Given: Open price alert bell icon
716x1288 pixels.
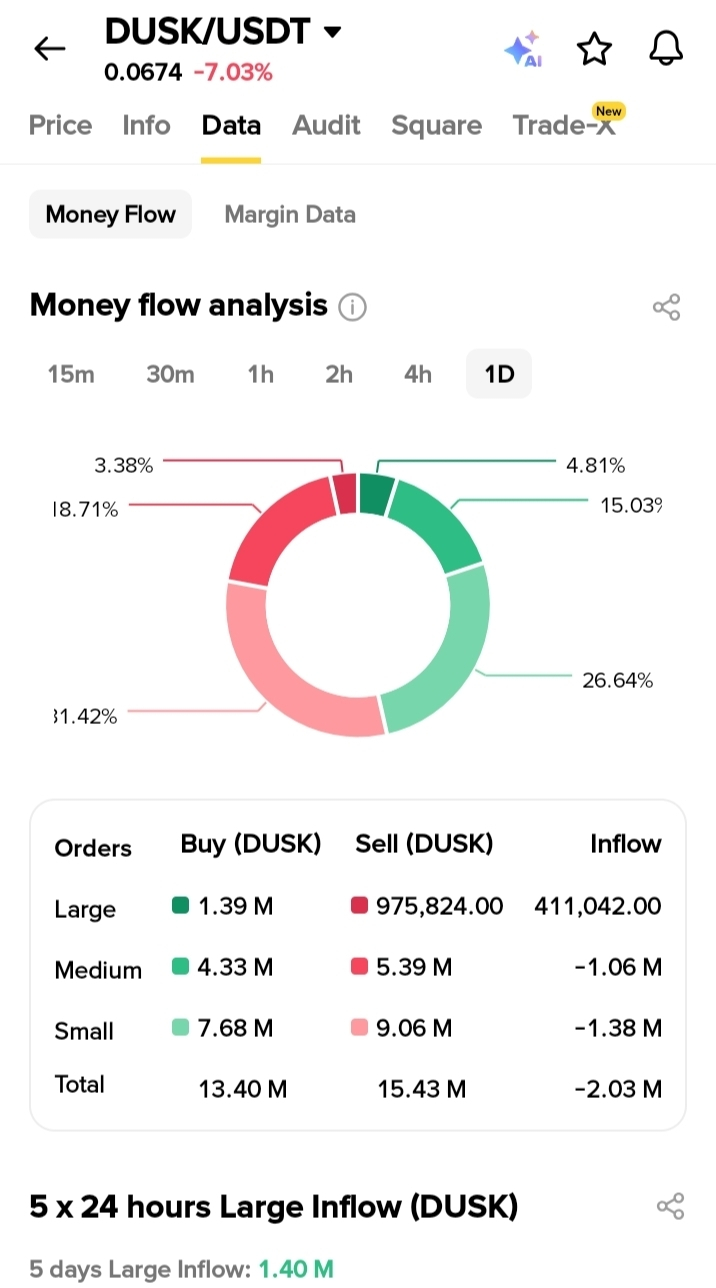Looking at the screenshot, I should point(666,48).
